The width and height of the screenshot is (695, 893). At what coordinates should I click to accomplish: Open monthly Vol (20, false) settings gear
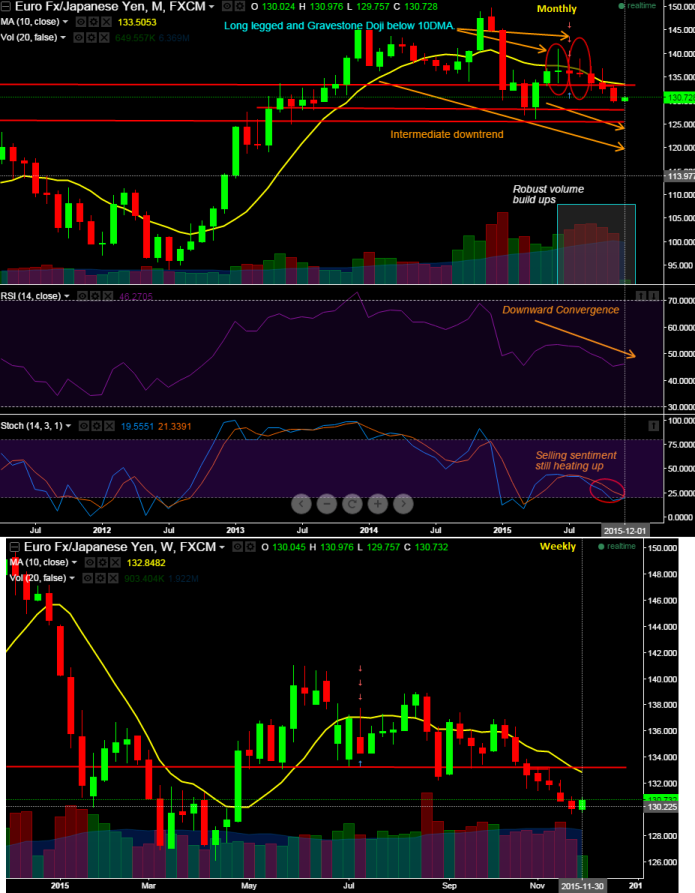[92, 38]
